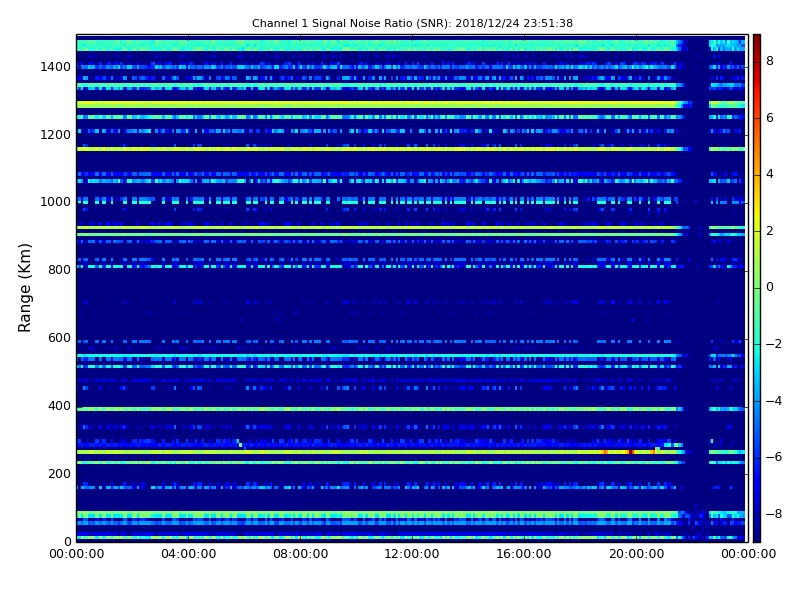The image size is (800, 600).
Task: Click the colorbar tick label 4
Action: point(770,174)
